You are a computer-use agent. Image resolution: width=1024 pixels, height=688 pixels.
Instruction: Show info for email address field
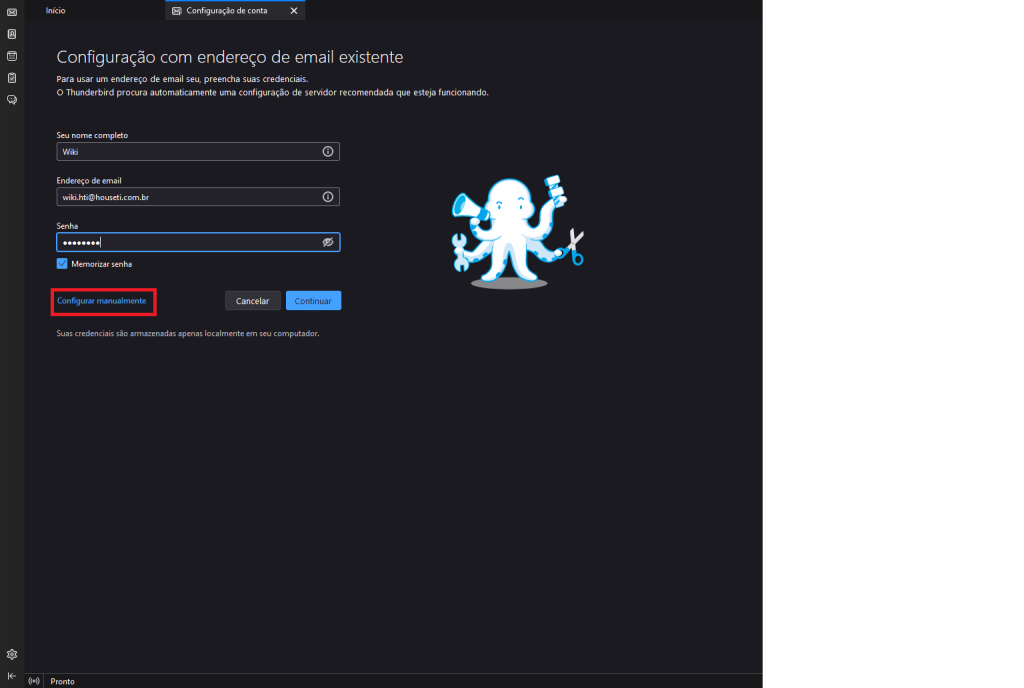click(328, 196)
